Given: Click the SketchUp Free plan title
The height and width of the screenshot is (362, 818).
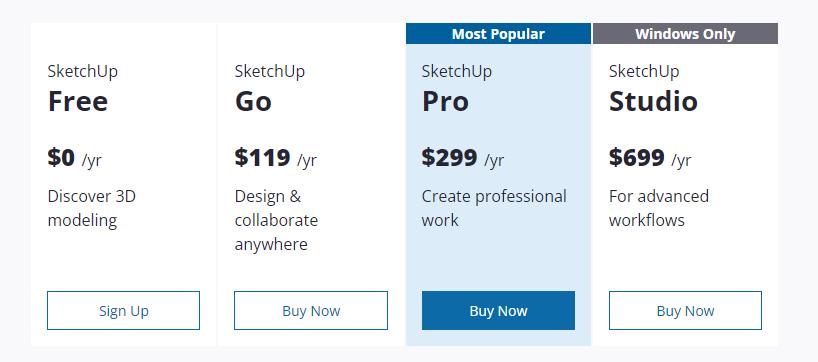Looking at the screenshot, I should (82, 89).
